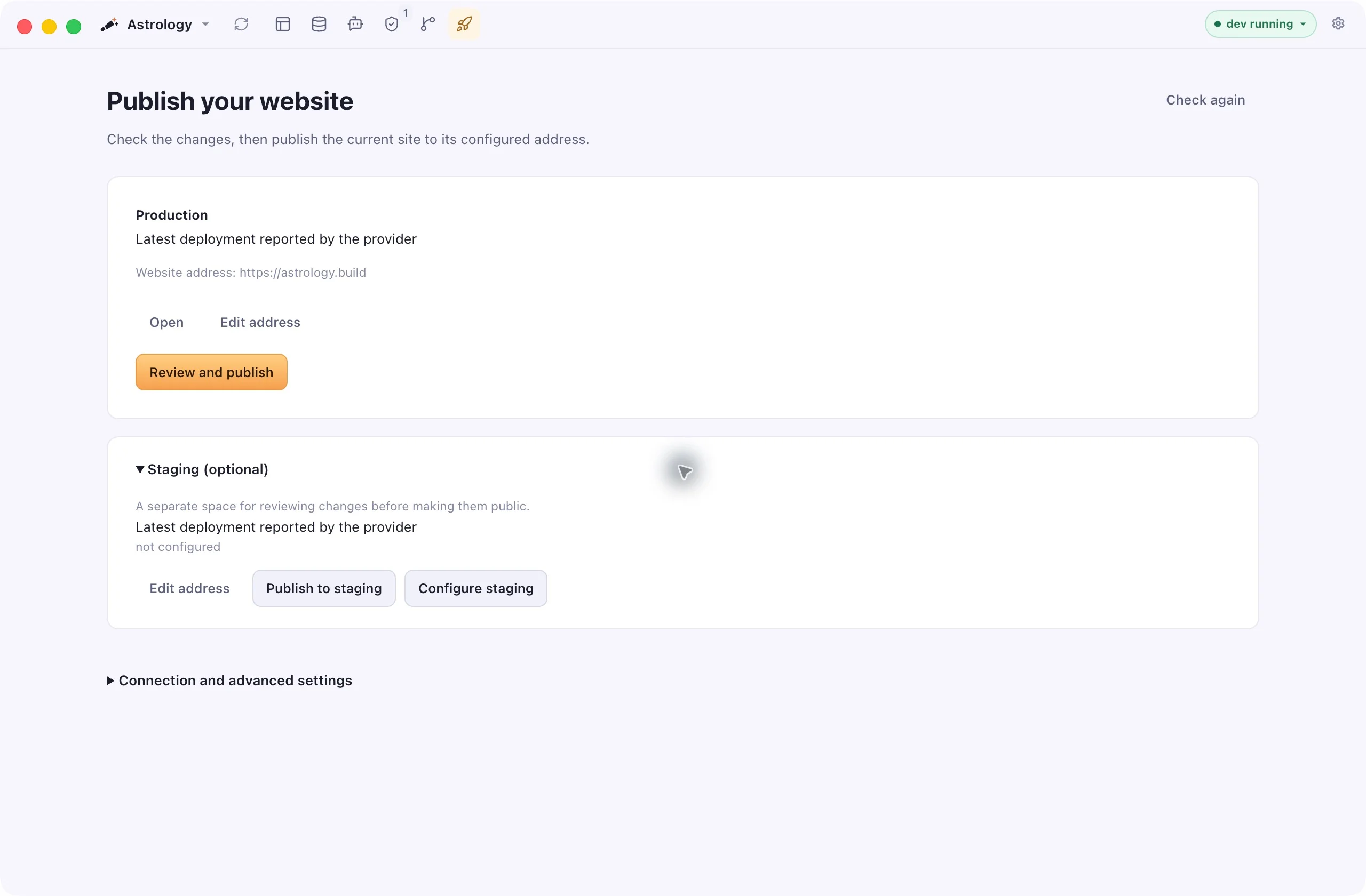
Task: Click Publish to staging button
Action: coord(324,589)
